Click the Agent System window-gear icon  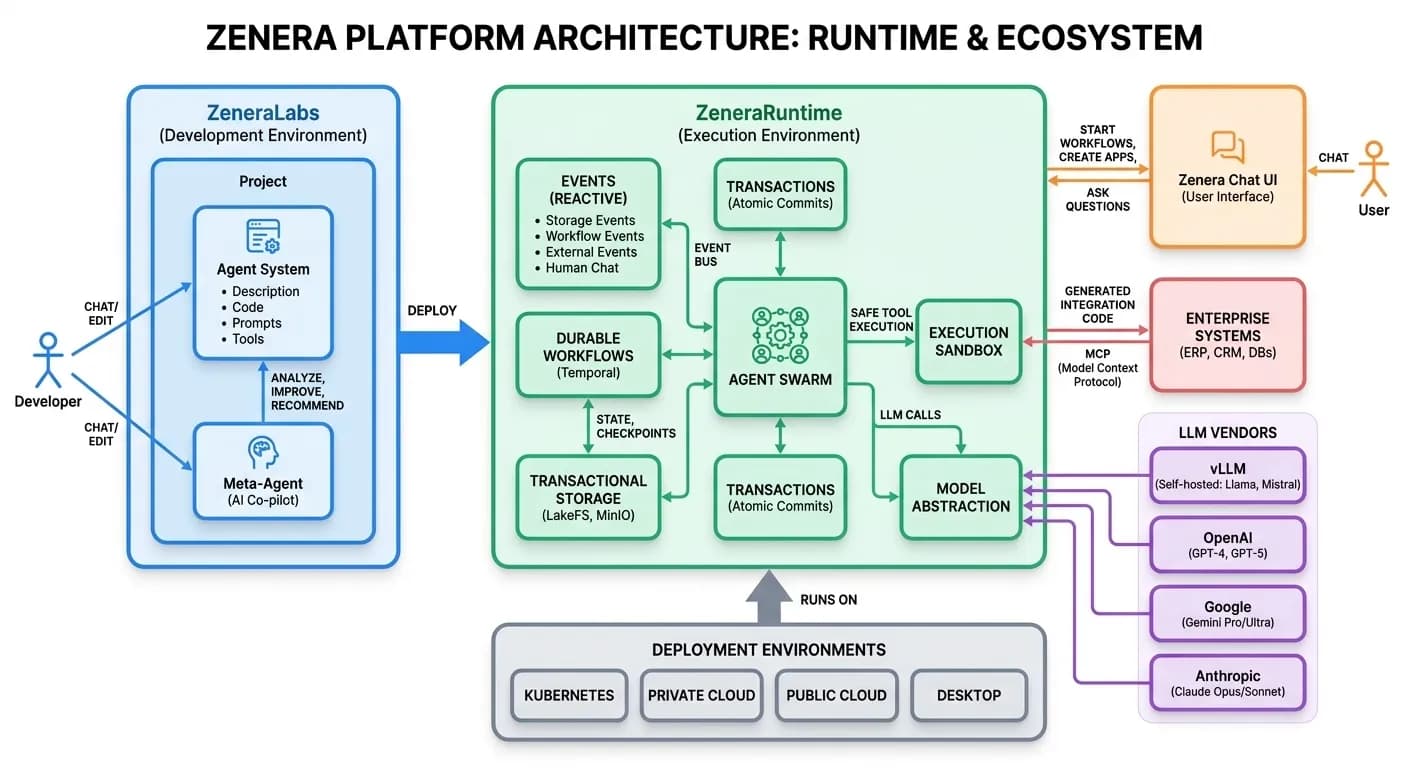pyautogui.click(x=263, y=237)
